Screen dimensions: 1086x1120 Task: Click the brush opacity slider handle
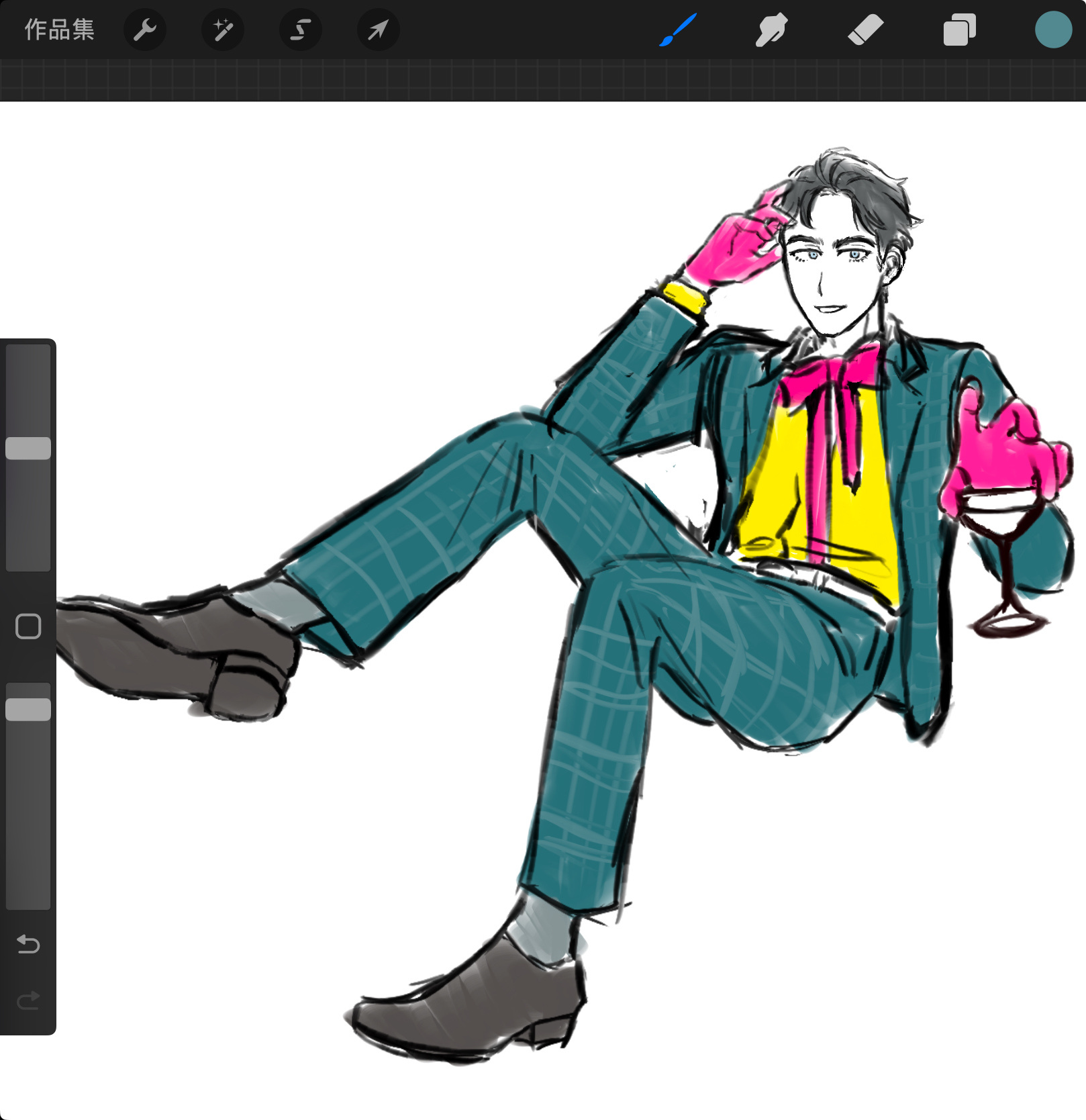click(28, 710)
